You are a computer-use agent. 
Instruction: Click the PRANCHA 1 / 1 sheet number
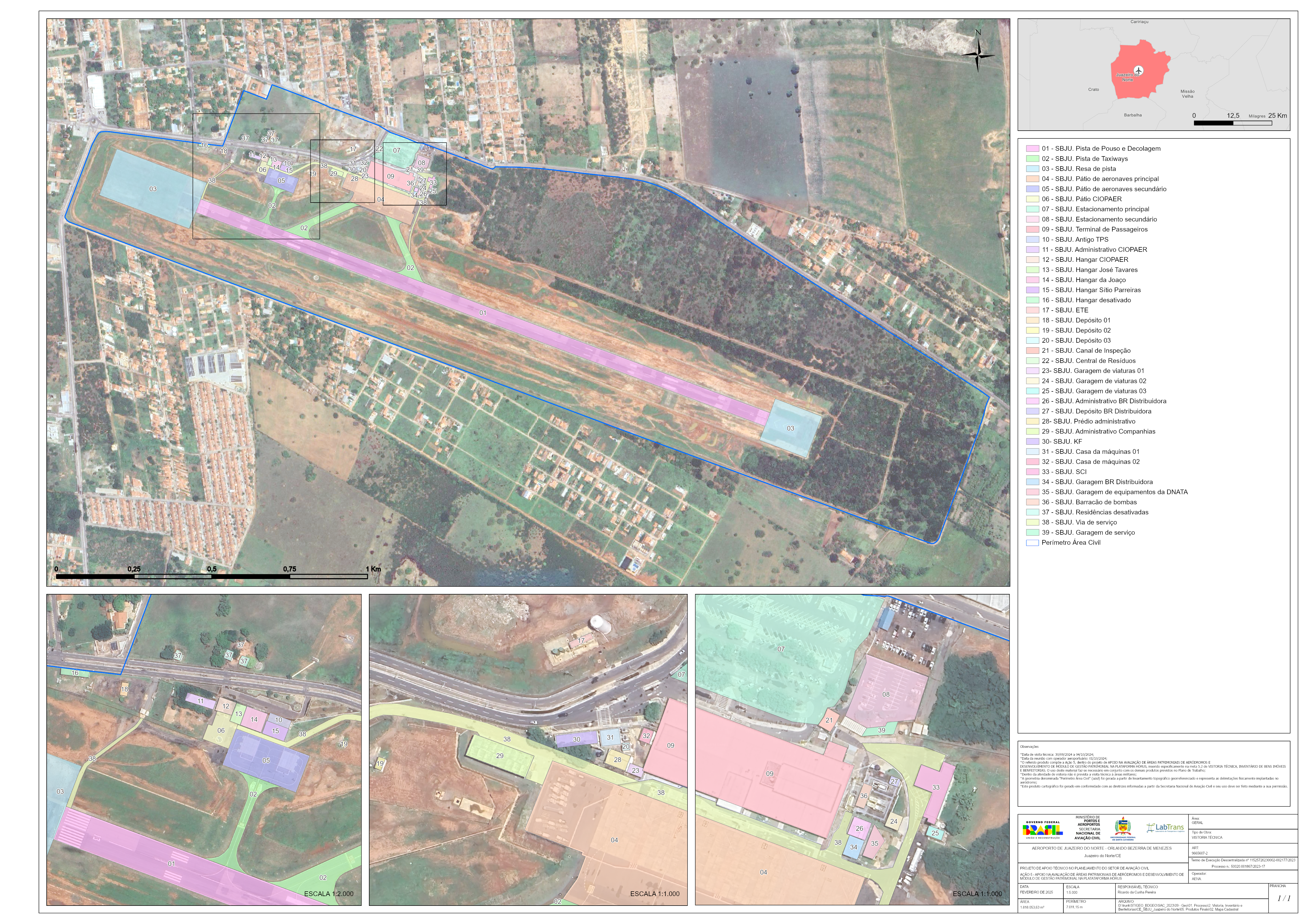1284,898
